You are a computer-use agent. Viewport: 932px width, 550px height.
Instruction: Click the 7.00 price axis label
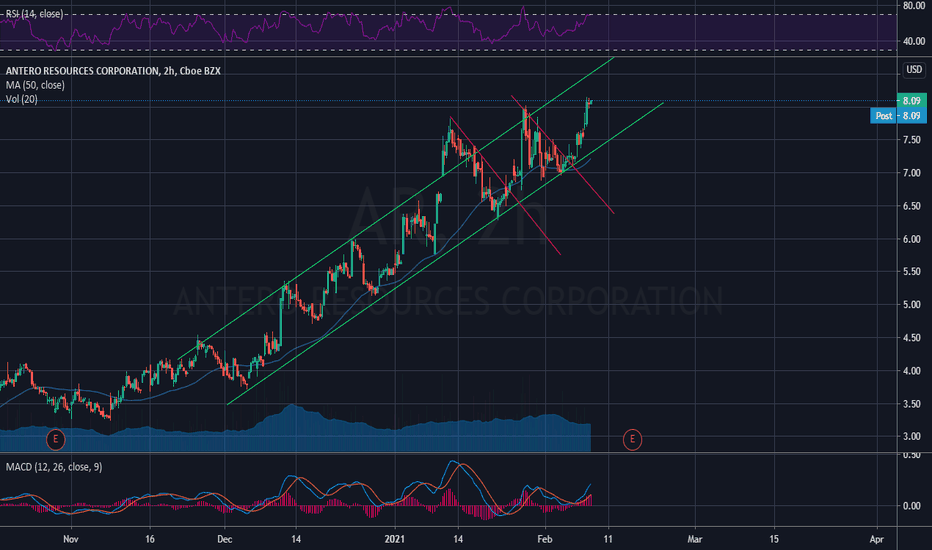(x=911, y=173)
